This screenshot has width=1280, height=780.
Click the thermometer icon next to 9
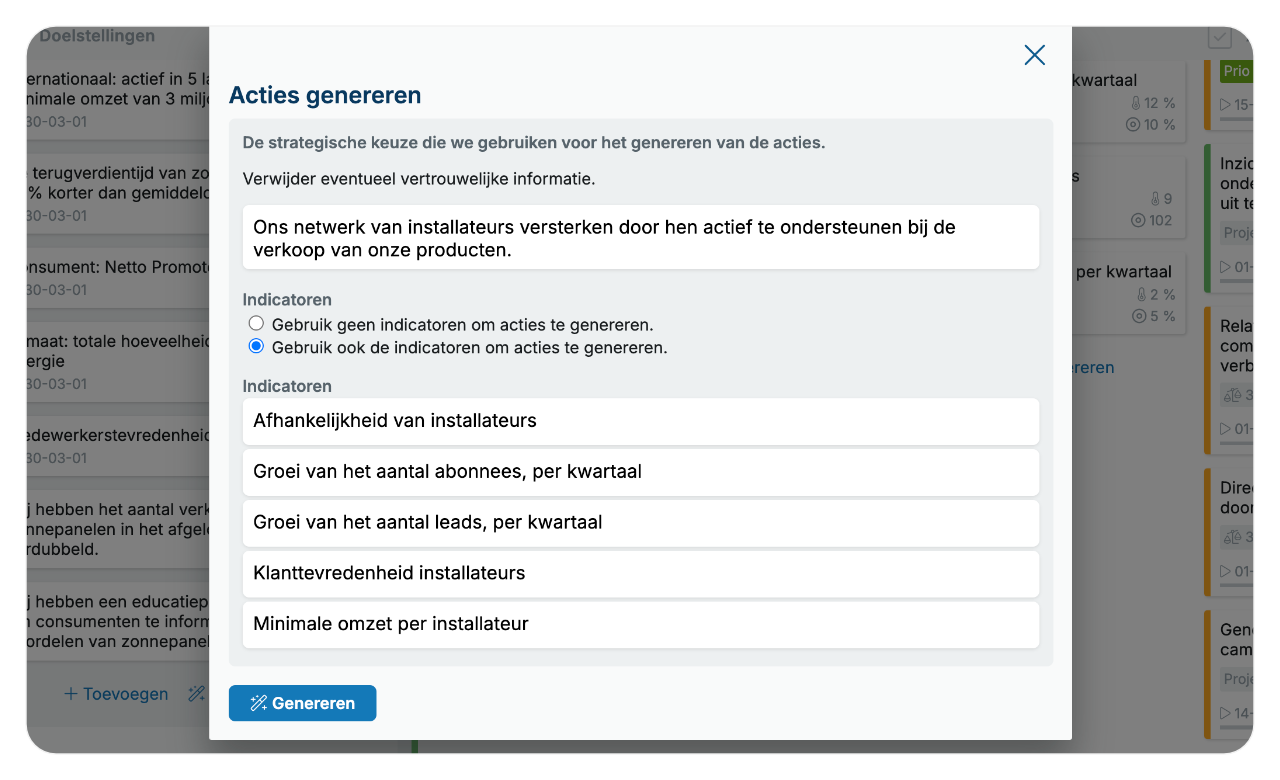[1153, 199]
